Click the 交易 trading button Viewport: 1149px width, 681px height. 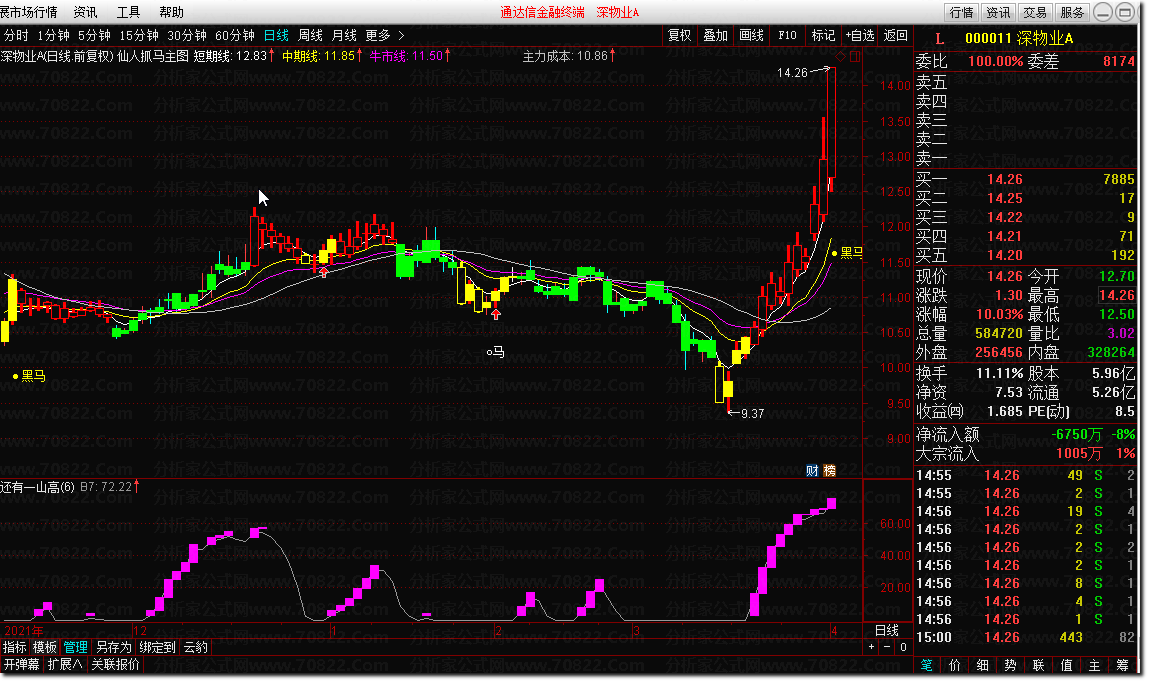(1035, 12)
